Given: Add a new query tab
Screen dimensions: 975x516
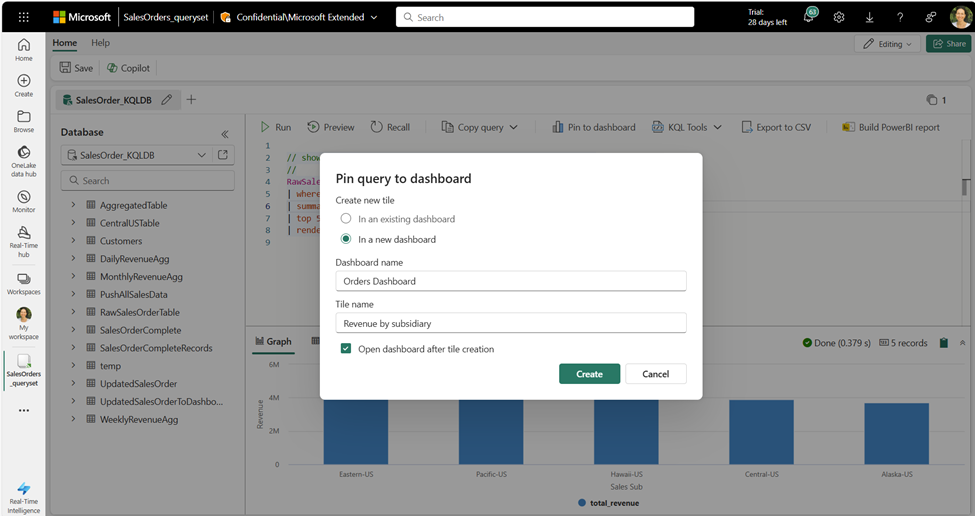Looking at the screenshot, I should pos(191,99).
